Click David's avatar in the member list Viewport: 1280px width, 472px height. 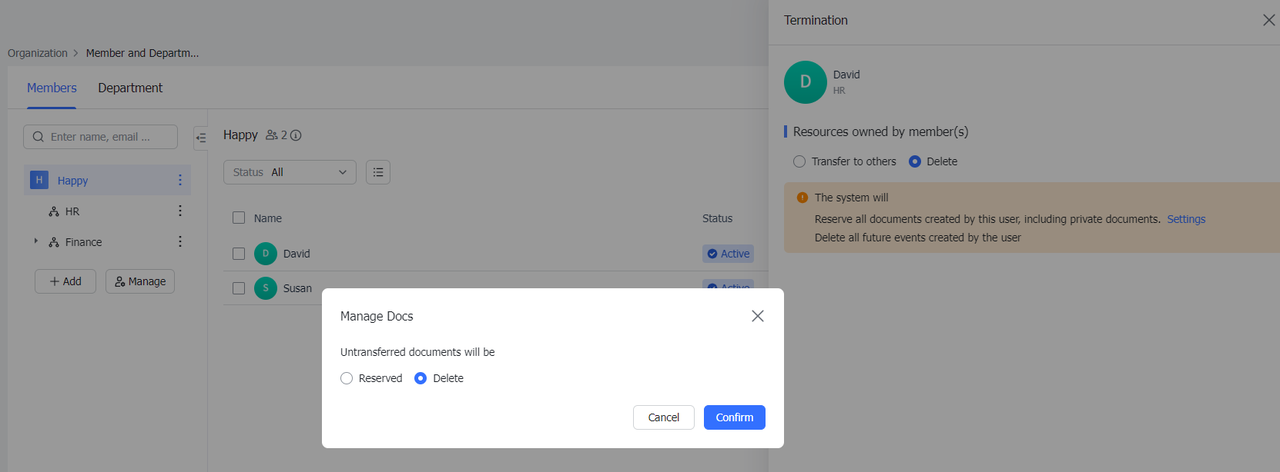(265, 254)
